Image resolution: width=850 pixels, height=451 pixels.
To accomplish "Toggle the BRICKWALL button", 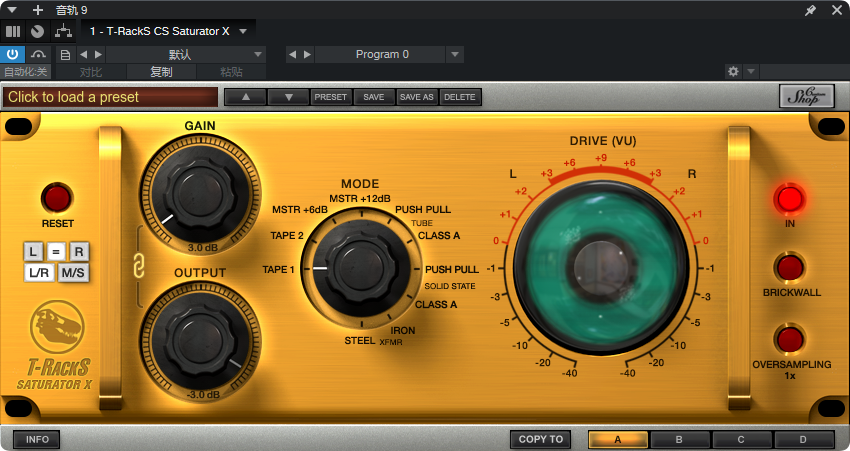I will point(790,268).
